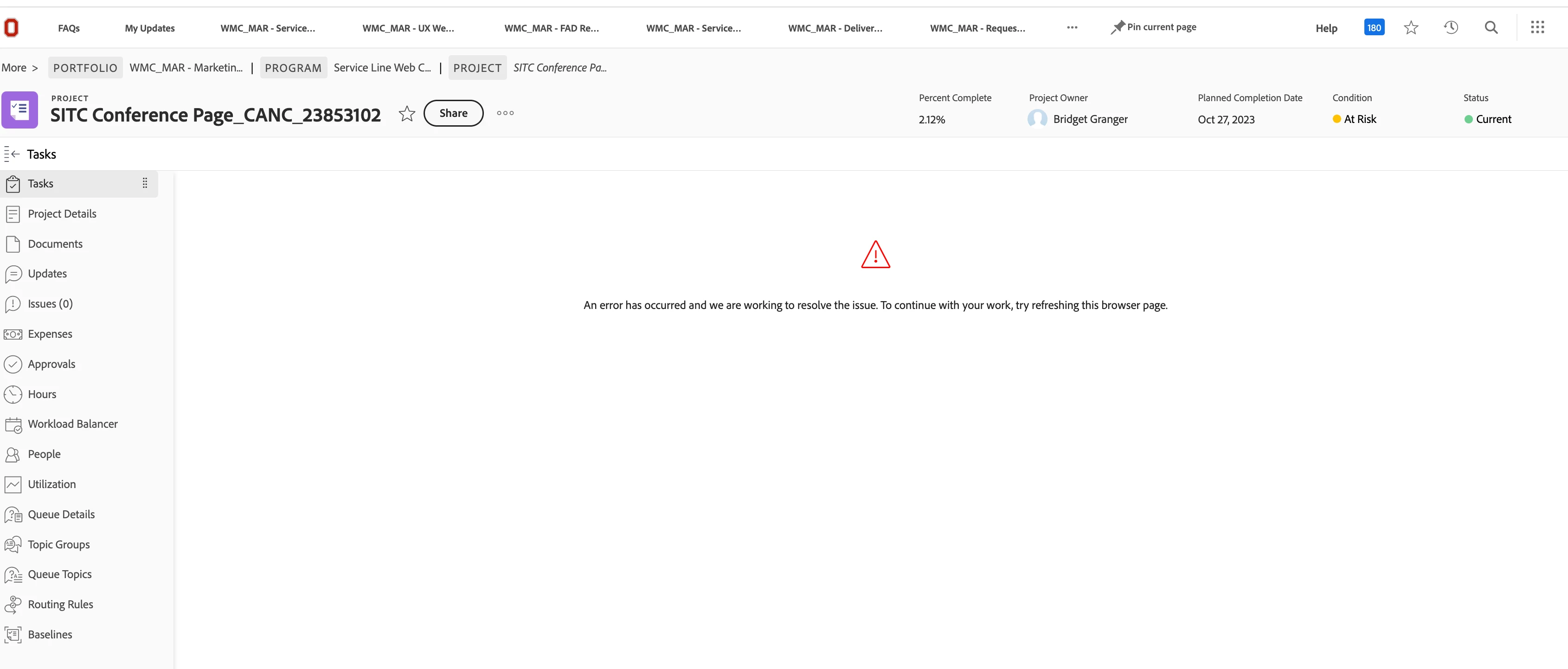Viewport: 1568px width, 669px height.
Task: Open the Workload Balancer section
Action: (72, 424)
